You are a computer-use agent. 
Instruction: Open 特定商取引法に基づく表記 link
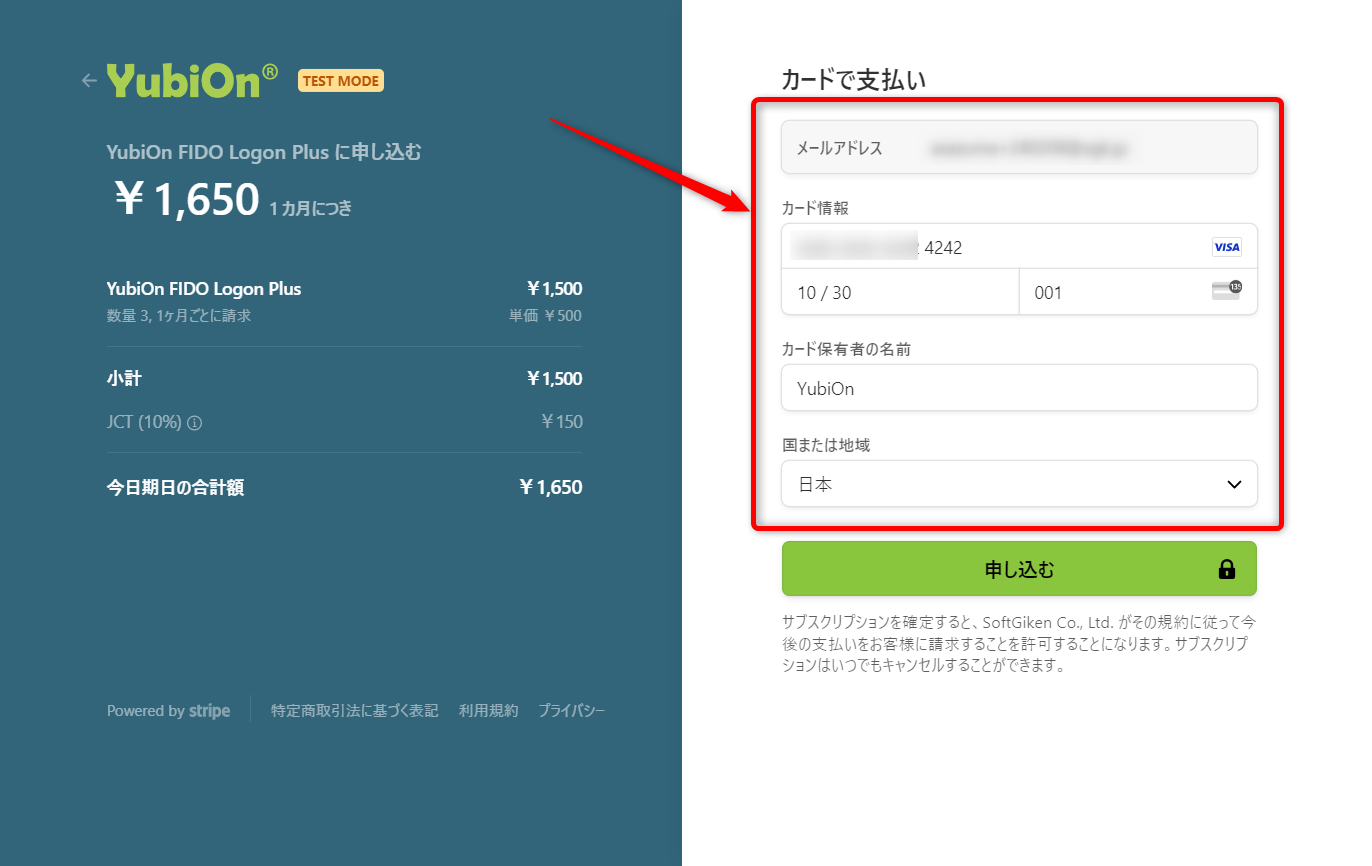[354, 711]
